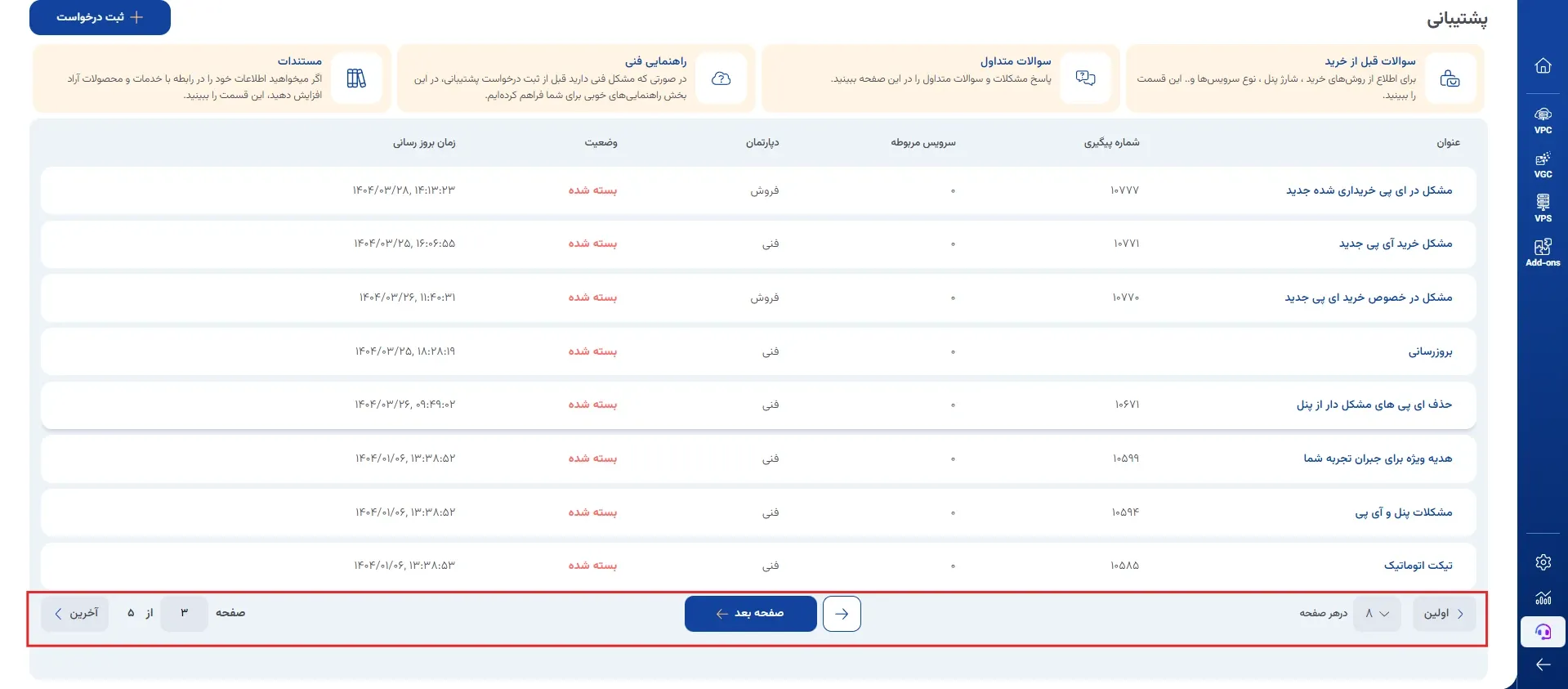Collapse the sidebar with the arrow icon

1543,664
